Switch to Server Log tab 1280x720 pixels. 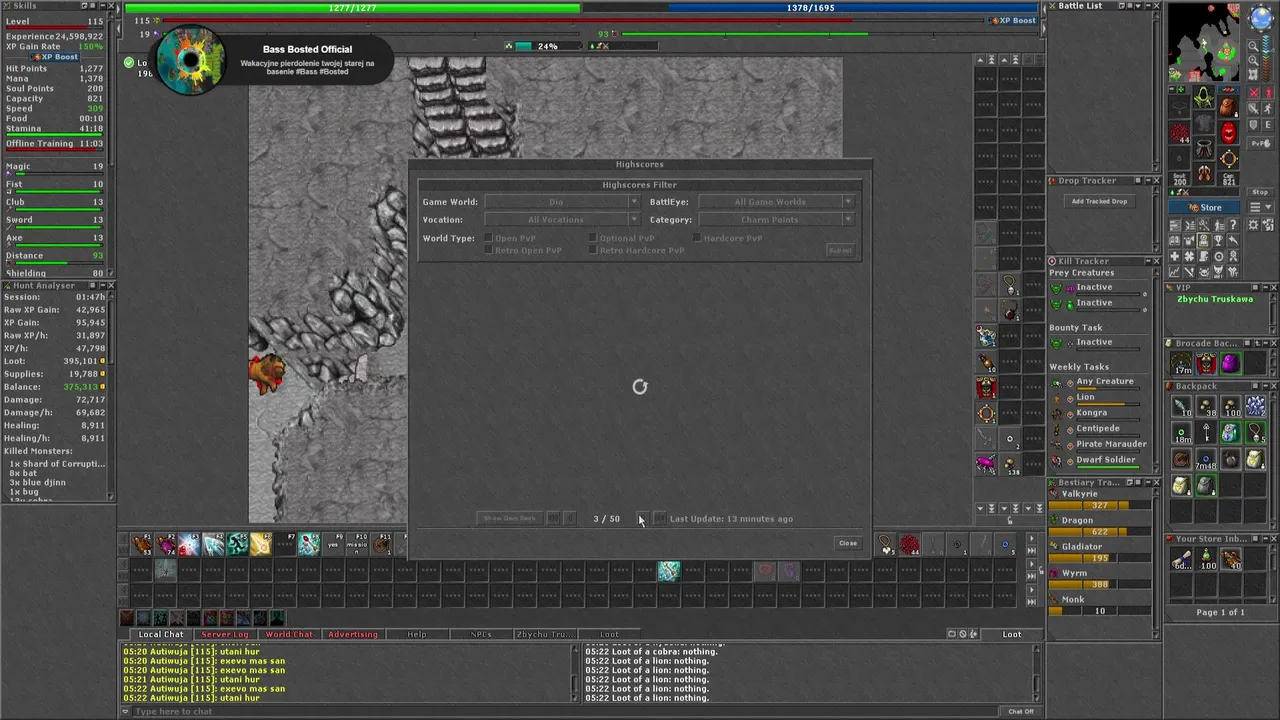pos(225,634)
